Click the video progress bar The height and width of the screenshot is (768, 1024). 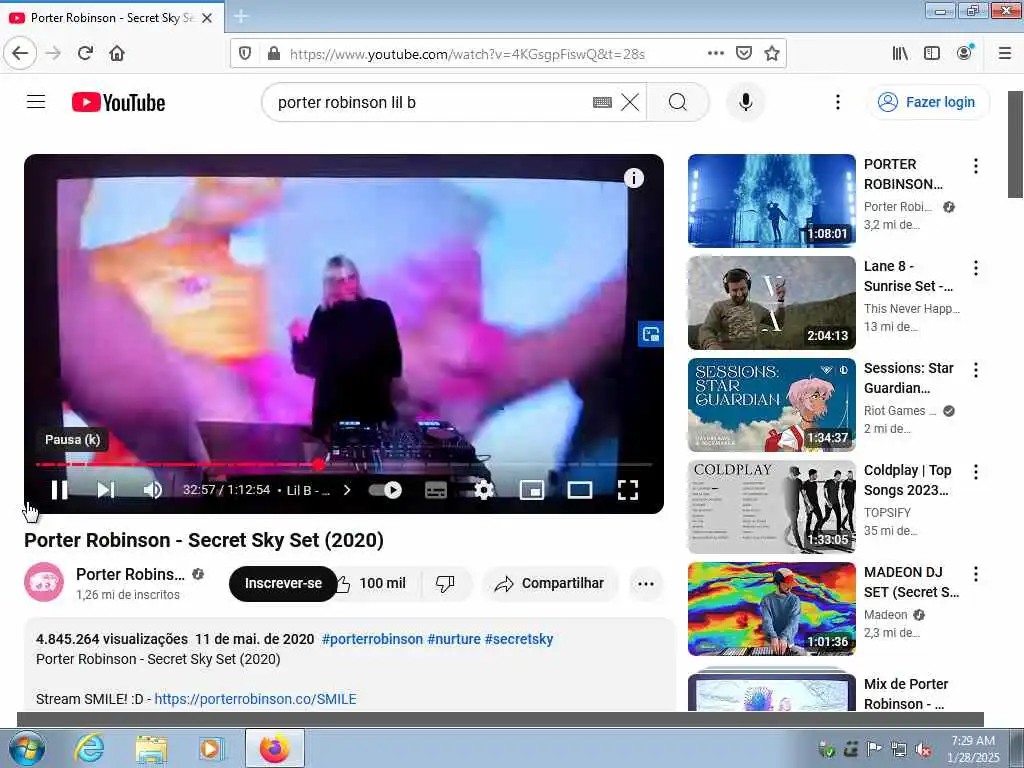344,464
